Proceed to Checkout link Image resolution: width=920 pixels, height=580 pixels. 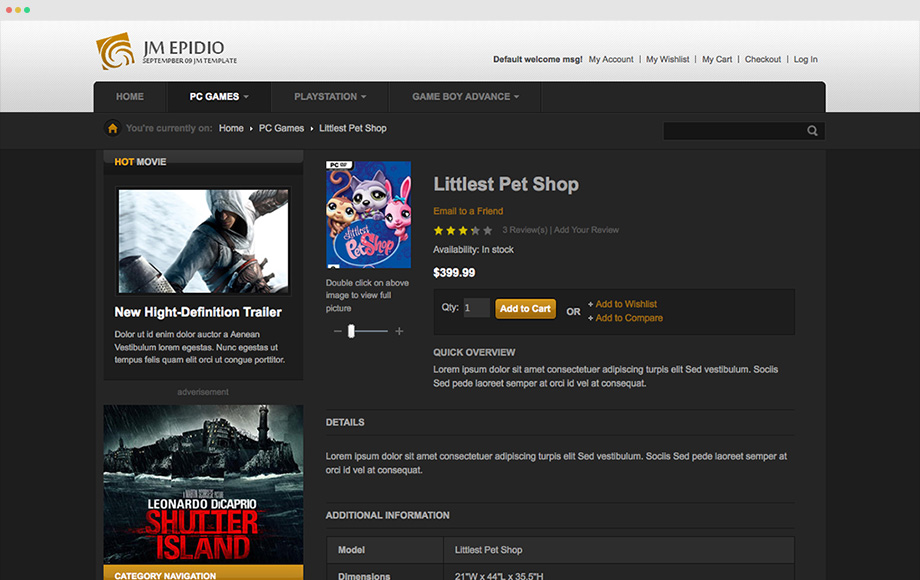763,59
